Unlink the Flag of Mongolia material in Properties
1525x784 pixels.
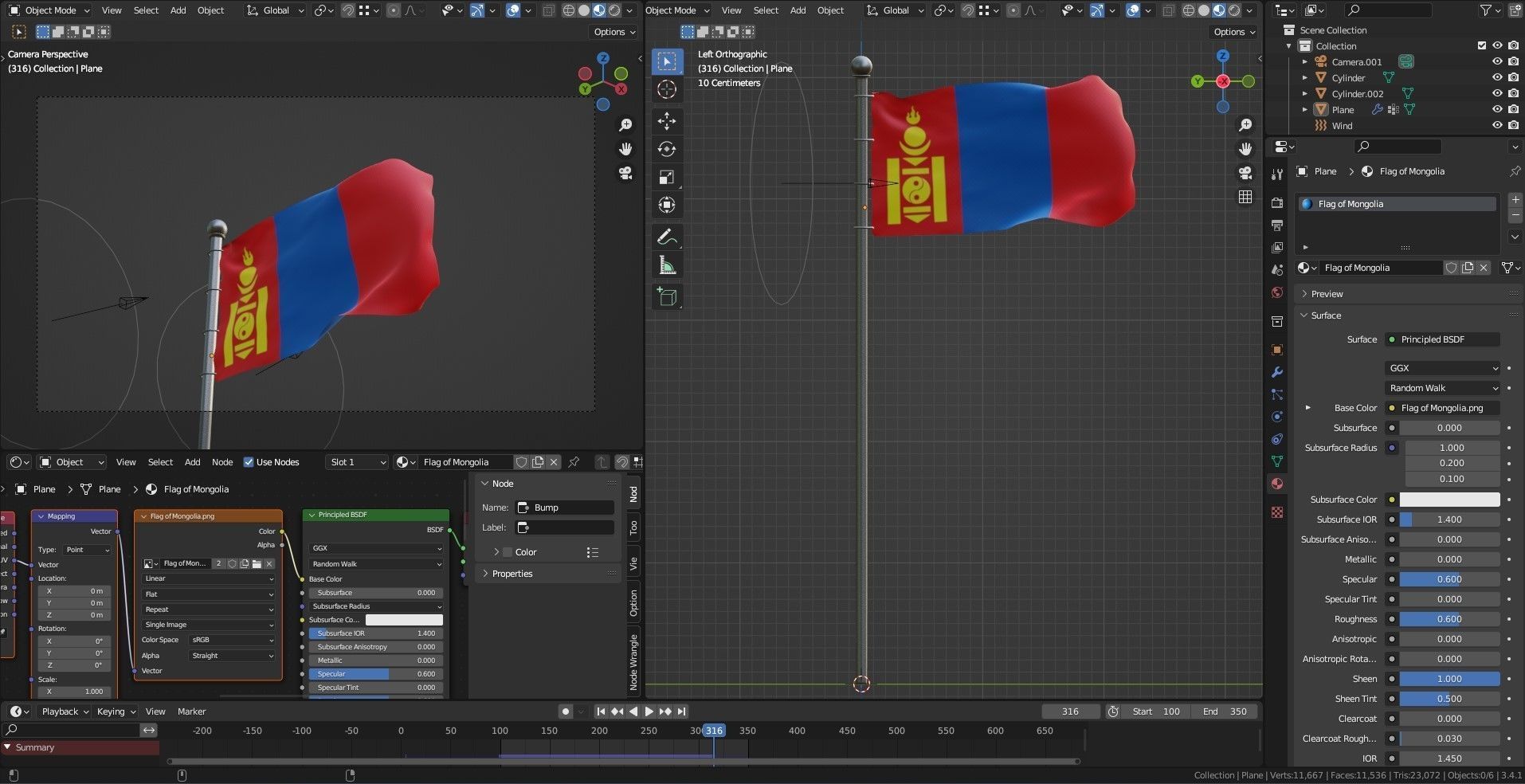(x=1484, y=268)
